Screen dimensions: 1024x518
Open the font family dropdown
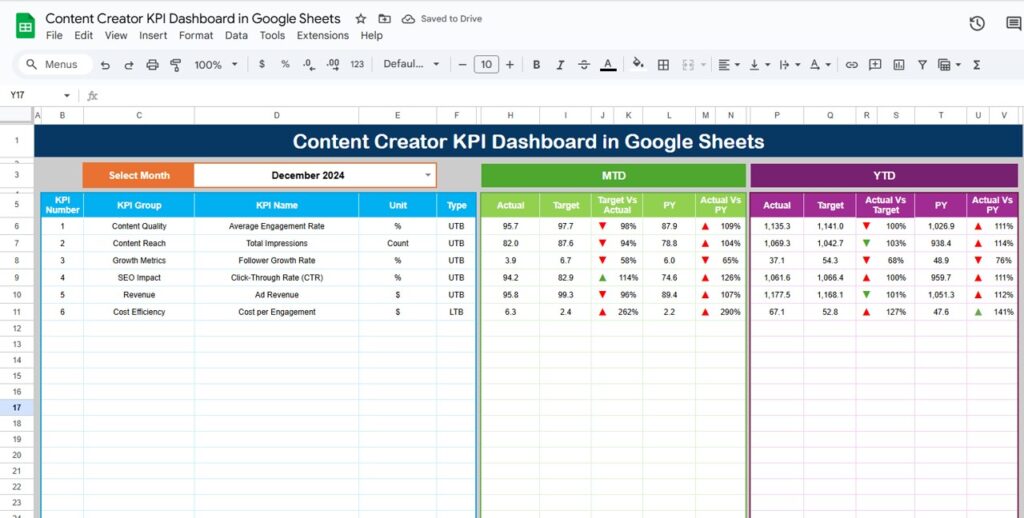click(411, 64)
